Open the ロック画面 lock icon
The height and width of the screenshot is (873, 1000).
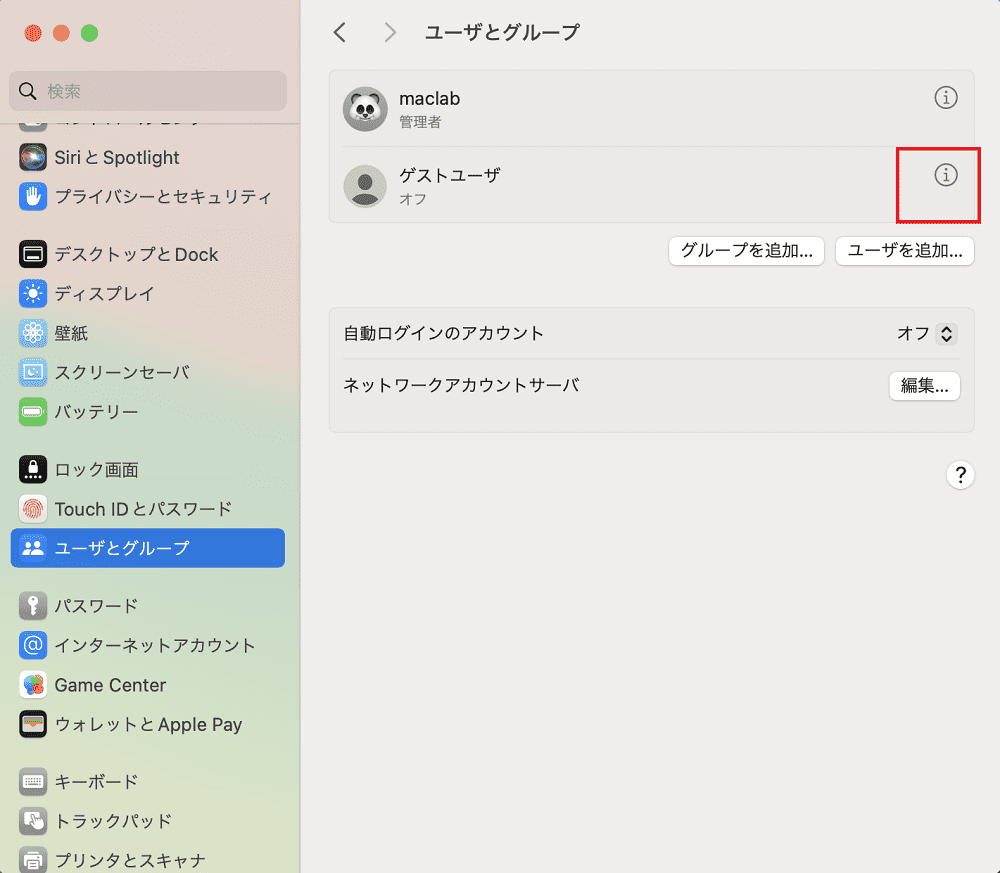pos(33,469)
